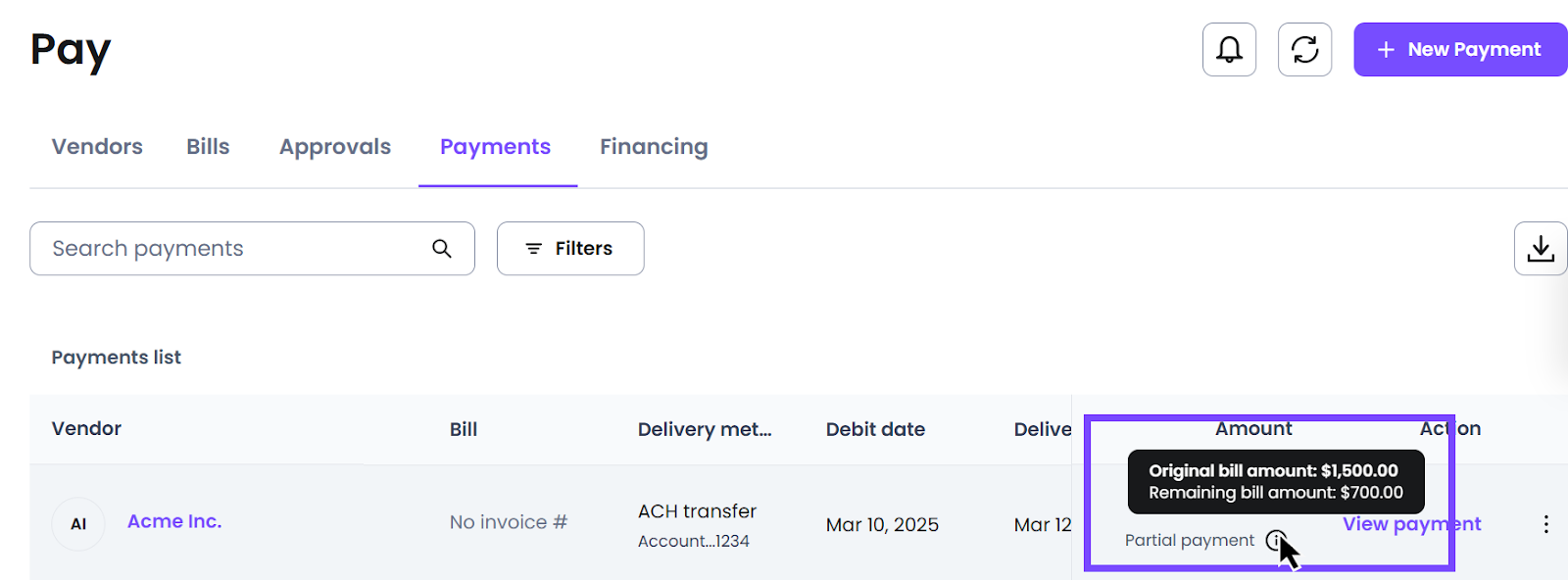Open the Filters button
The width and height of the screenshot is (1568, 580).
570,248
